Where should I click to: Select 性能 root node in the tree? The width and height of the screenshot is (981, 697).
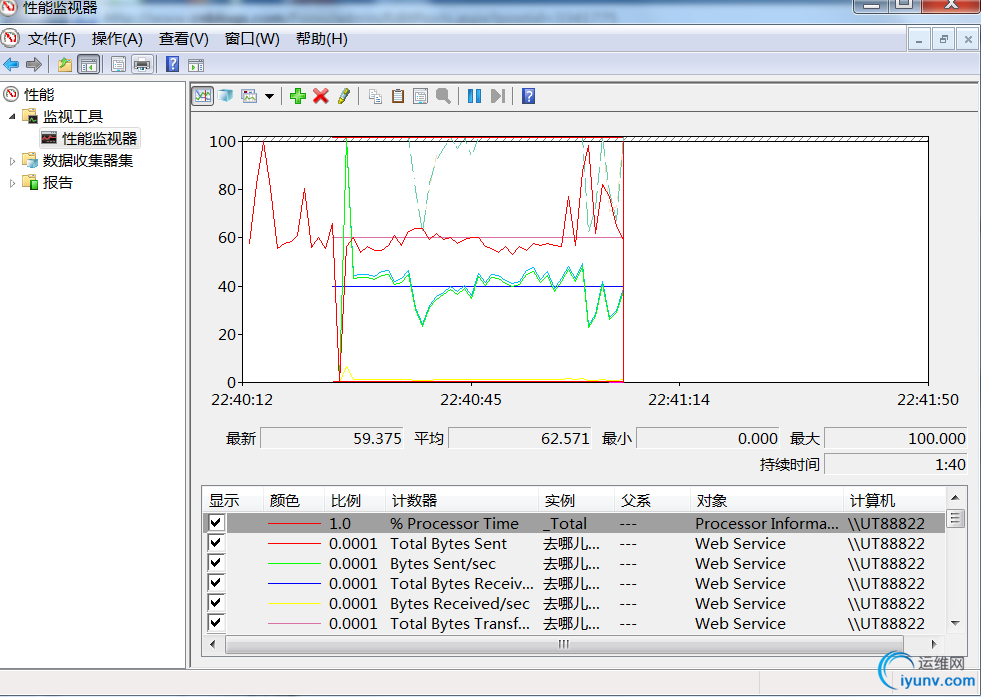point(39,94)
